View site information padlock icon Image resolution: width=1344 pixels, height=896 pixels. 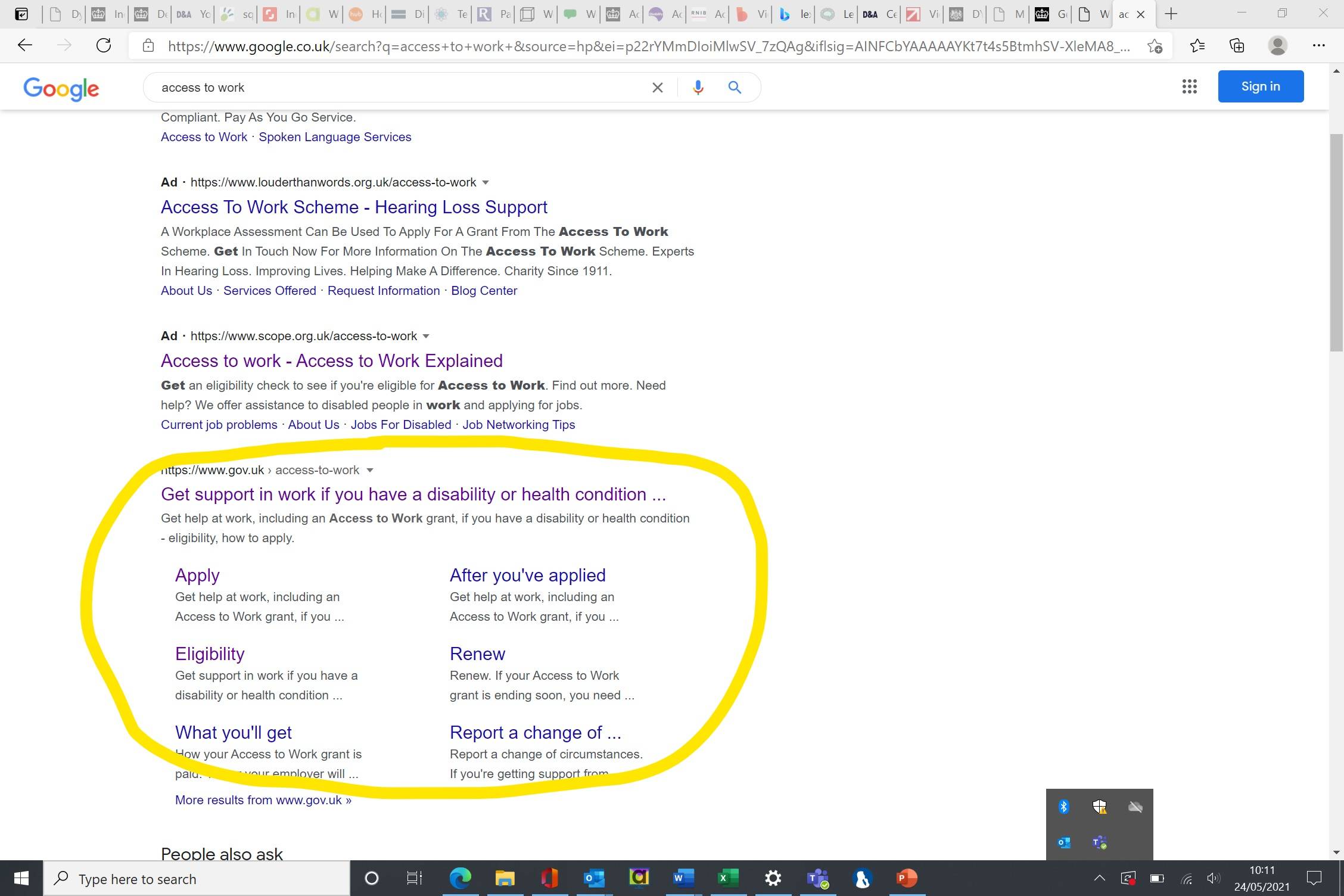pos(148,46)
